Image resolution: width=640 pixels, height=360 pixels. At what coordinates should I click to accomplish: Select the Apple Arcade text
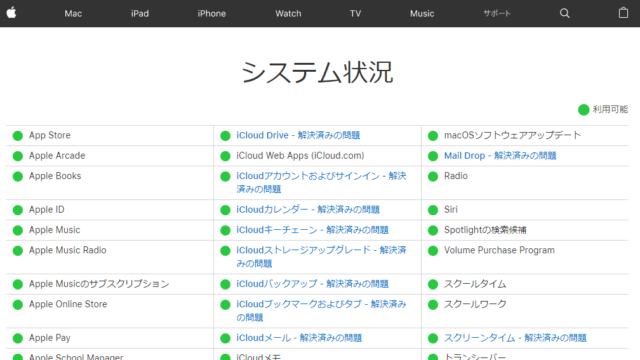57,156
